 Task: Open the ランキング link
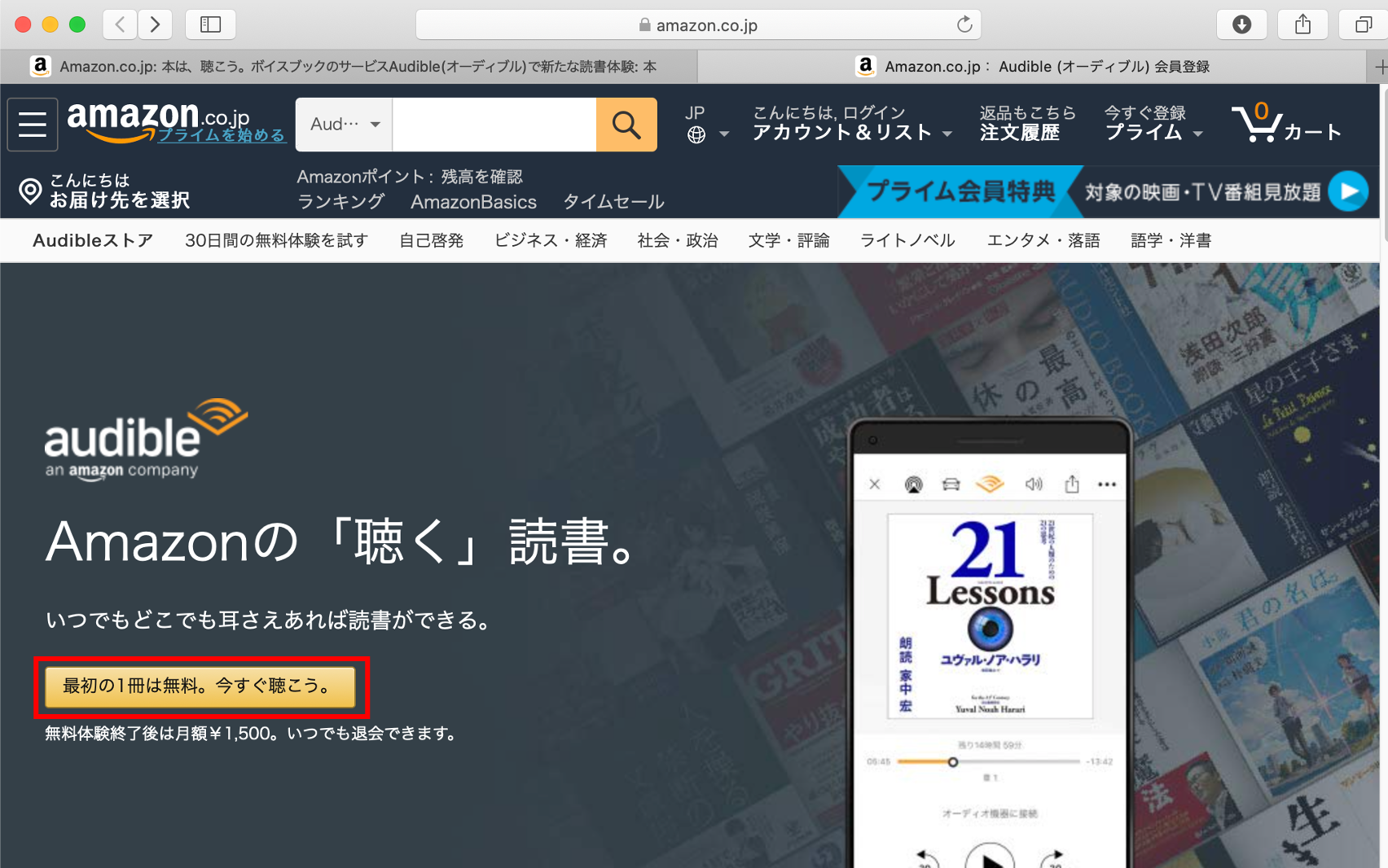(340, 202)
